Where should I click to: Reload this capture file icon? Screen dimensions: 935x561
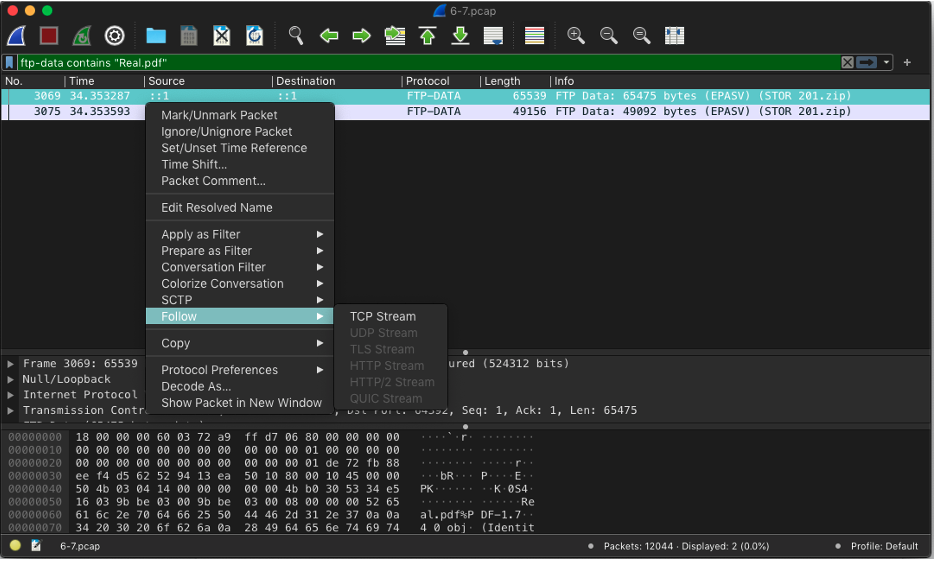tap(255, 36)
